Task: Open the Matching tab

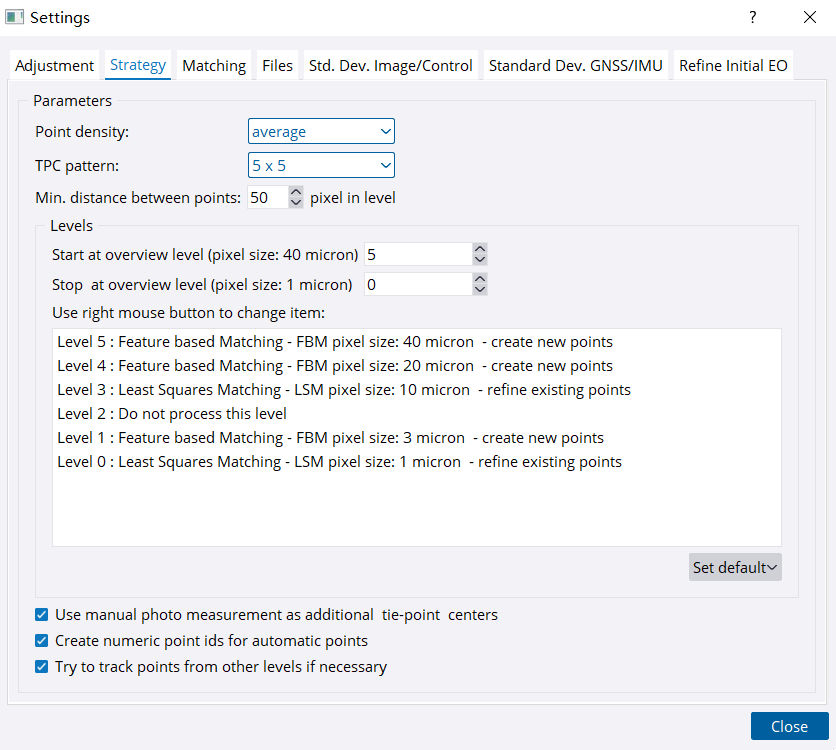Action: 214,66
